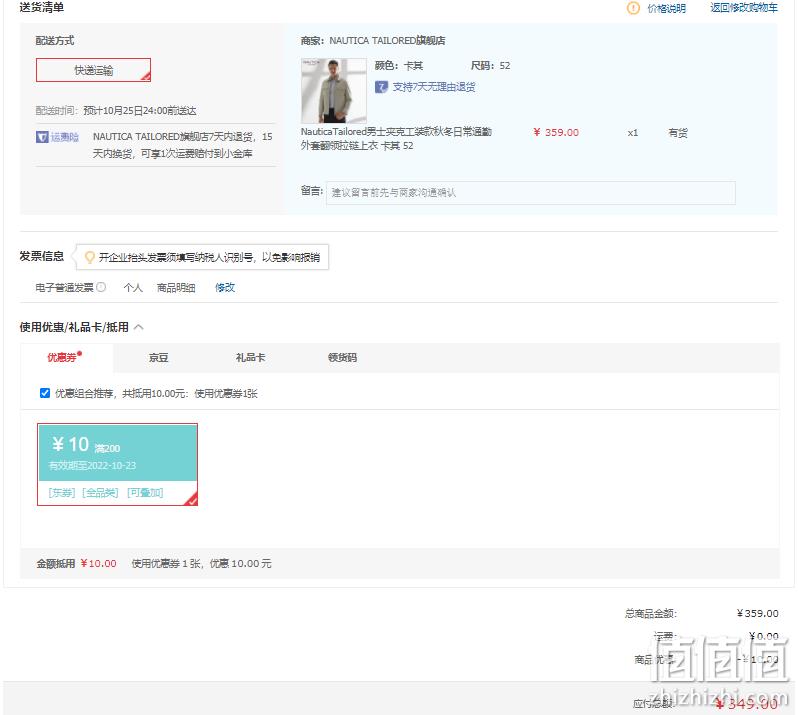Deselect the ¥10 满200 coupon card
This screenshot has width=798, height=715.
tap(117, 464)
